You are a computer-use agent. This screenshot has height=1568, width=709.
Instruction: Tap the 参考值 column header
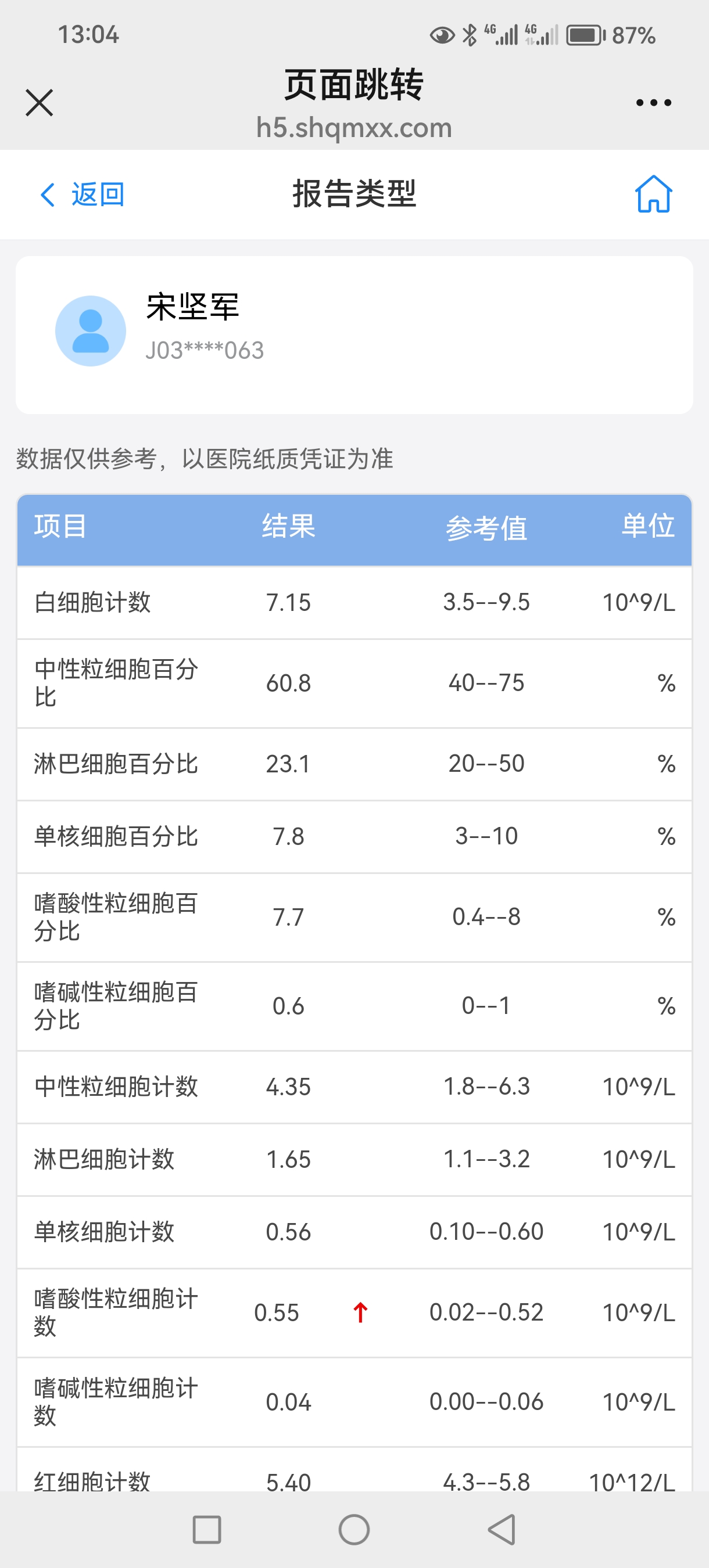pos(486,527)
